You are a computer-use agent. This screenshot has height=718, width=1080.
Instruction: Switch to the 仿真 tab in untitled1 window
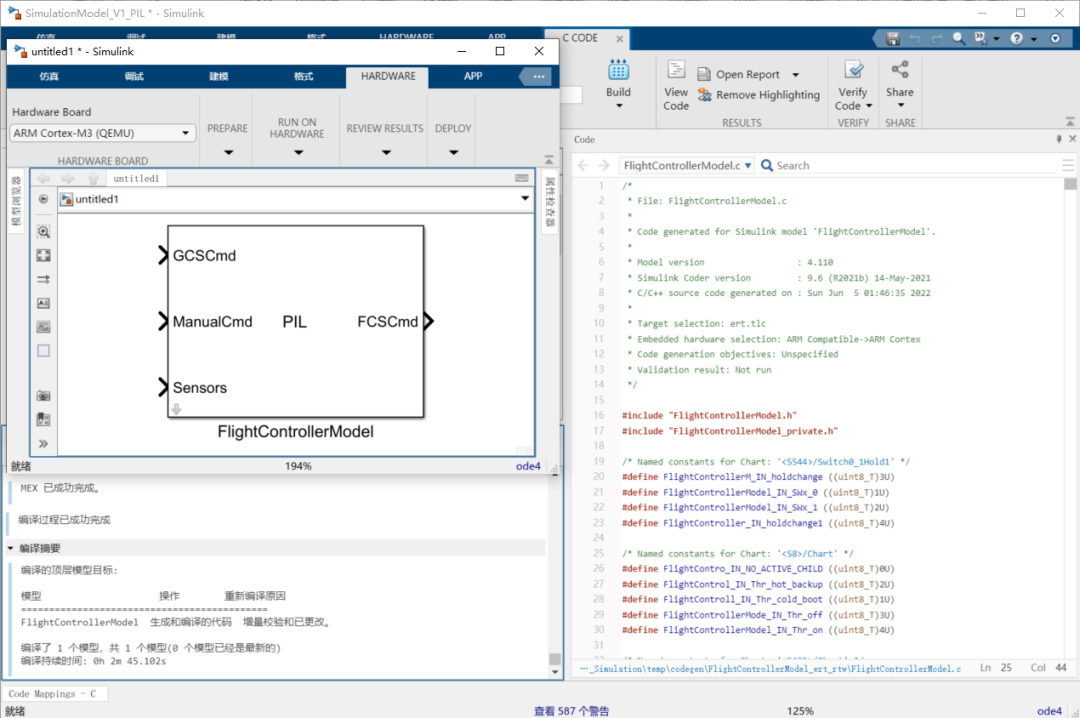pyautogui.click(x=49, y=76)
